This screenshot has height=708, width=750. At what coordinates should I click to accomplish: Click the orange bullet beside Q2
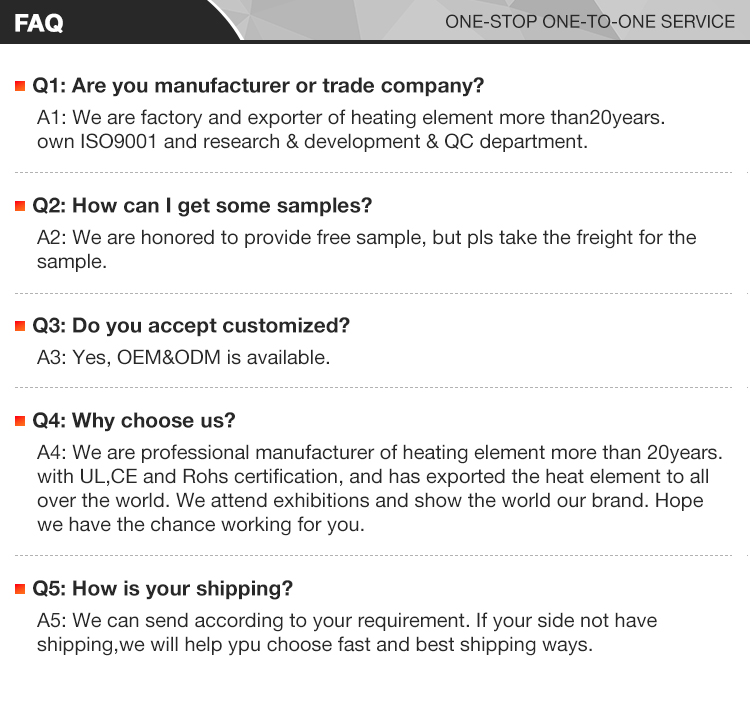[x=20, y=206]
